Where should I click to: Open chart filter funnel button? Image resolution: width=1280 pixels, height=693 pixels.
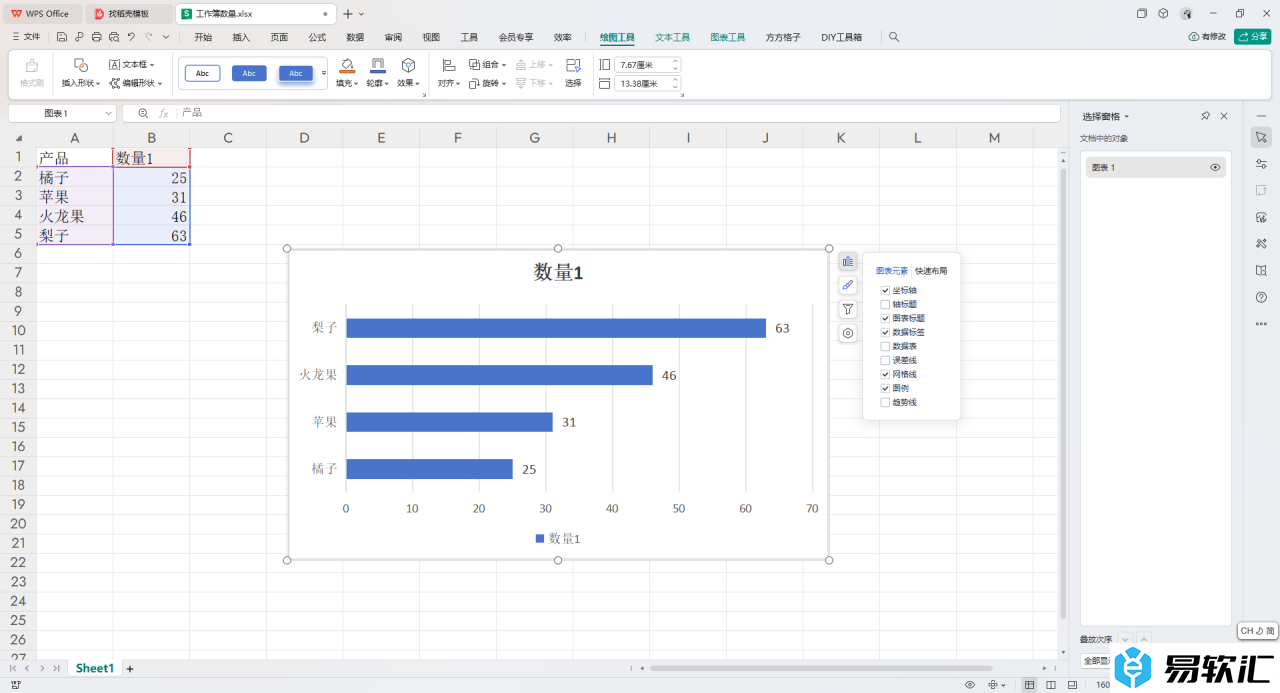click(848, 310)
